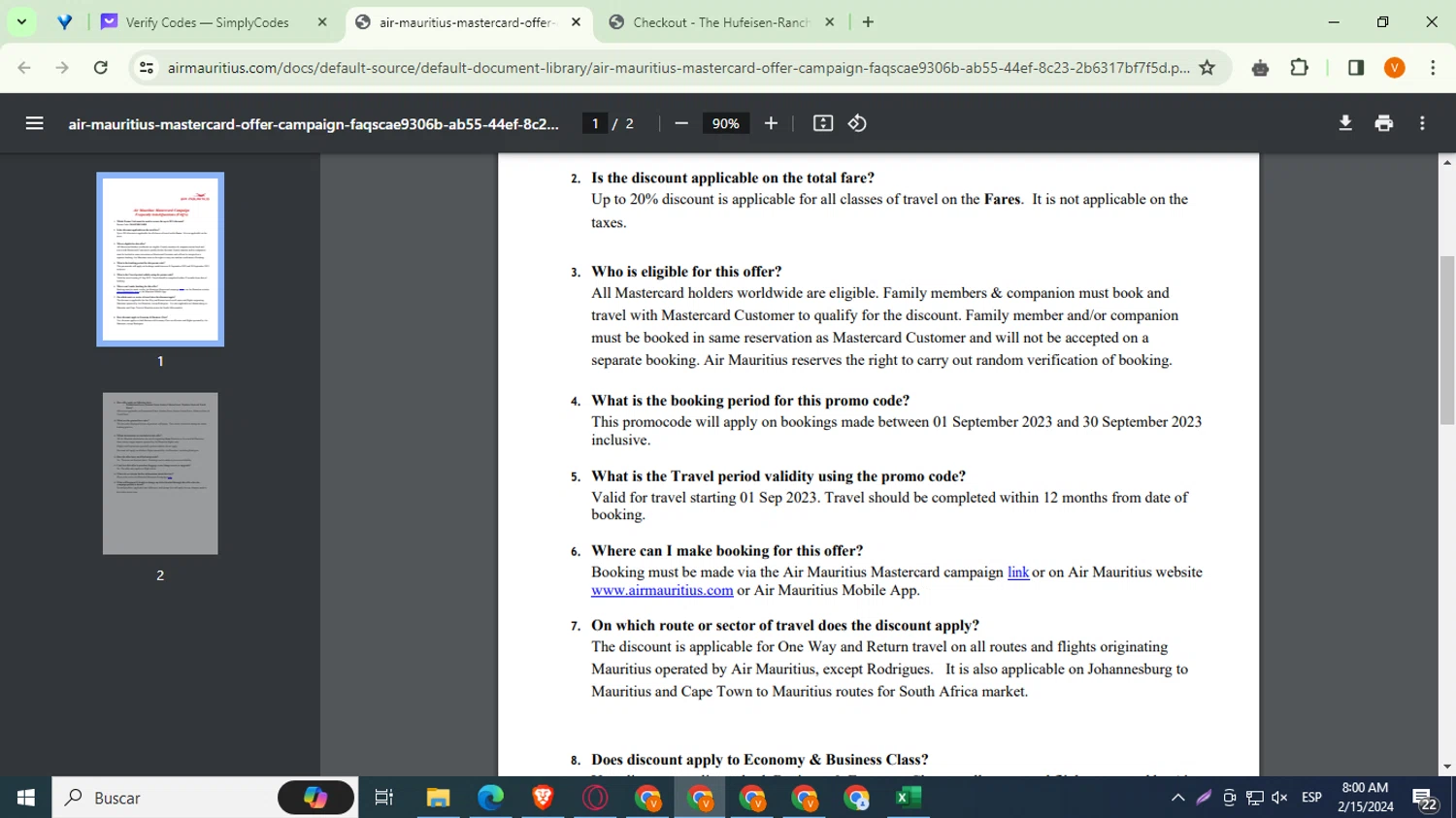Click the PDF page number field

click(595, 123)
